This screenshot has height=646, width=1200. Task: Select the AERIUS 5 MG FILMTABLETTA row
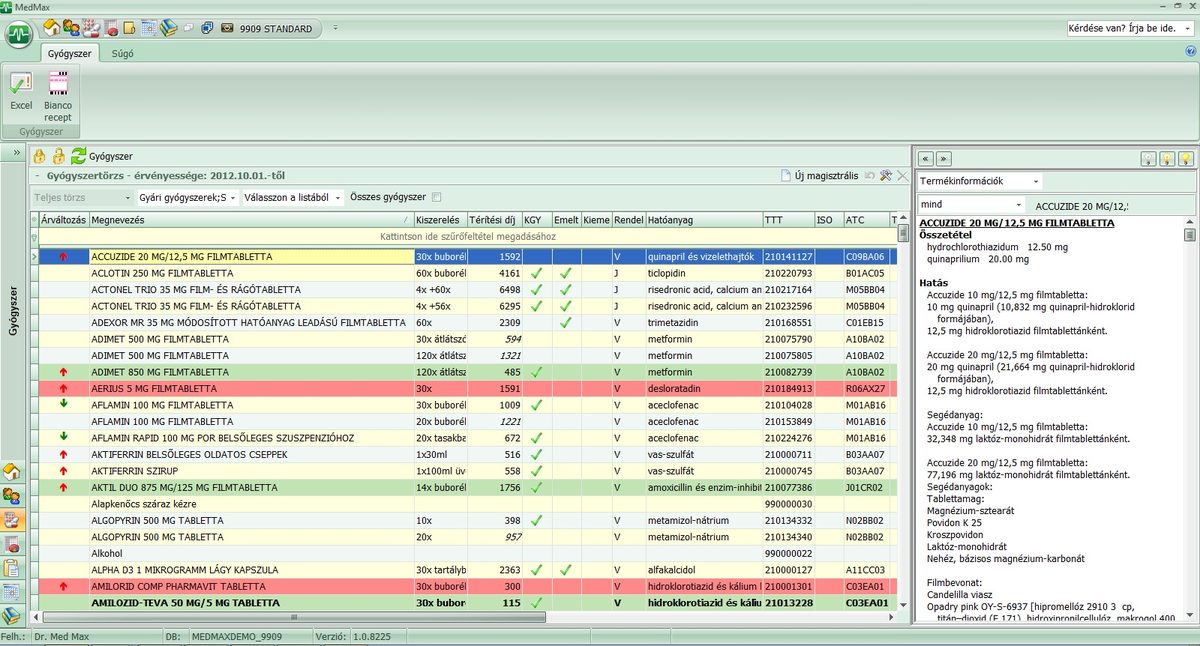(467, 388)
